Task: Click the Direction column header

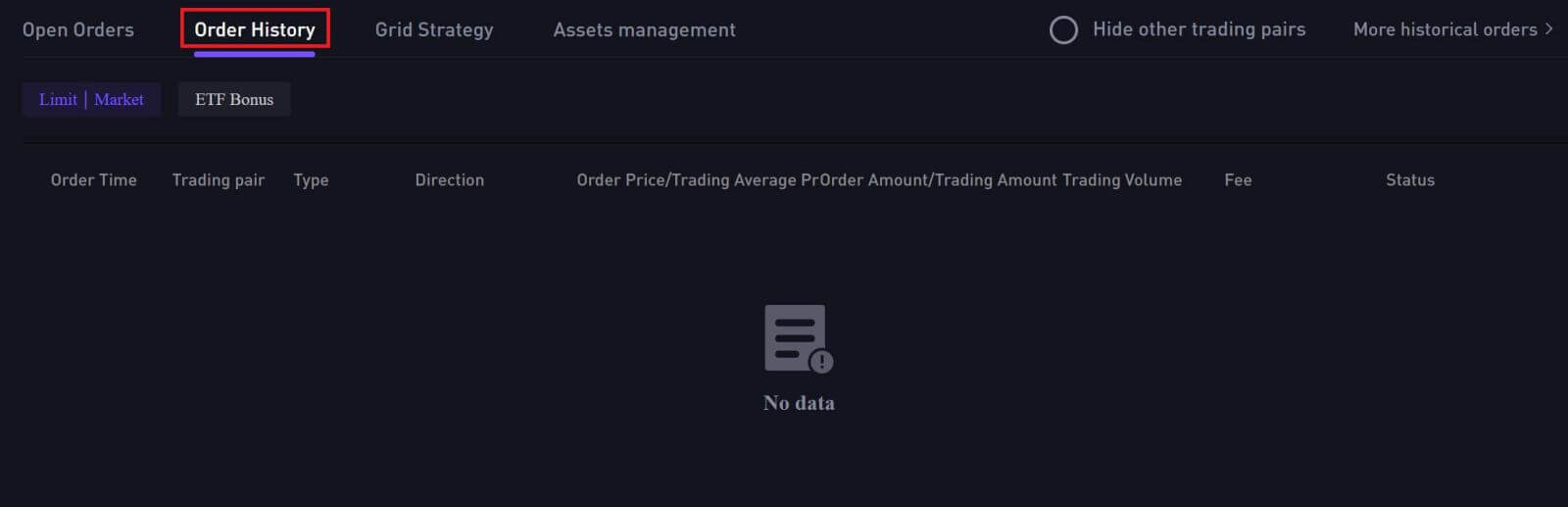Action: pos(450,180)
